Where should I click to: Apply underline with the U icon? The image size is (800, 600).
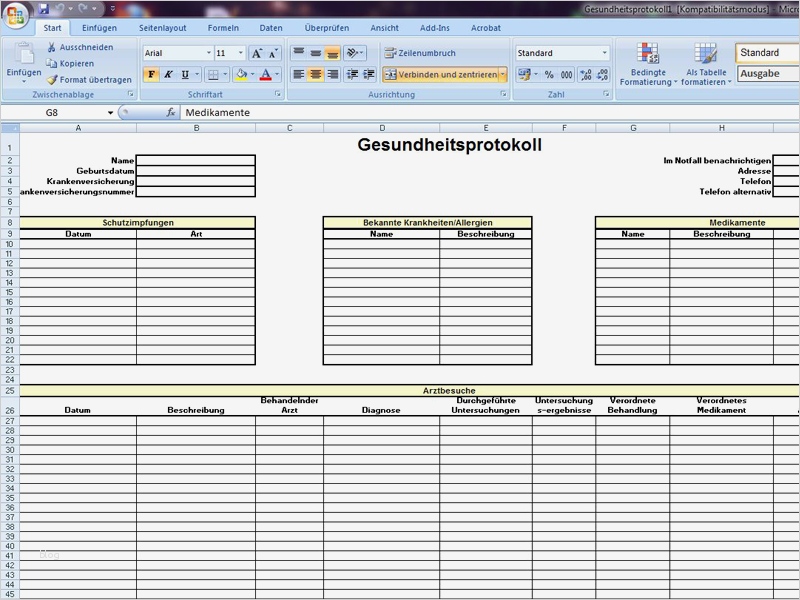[183, 73]
